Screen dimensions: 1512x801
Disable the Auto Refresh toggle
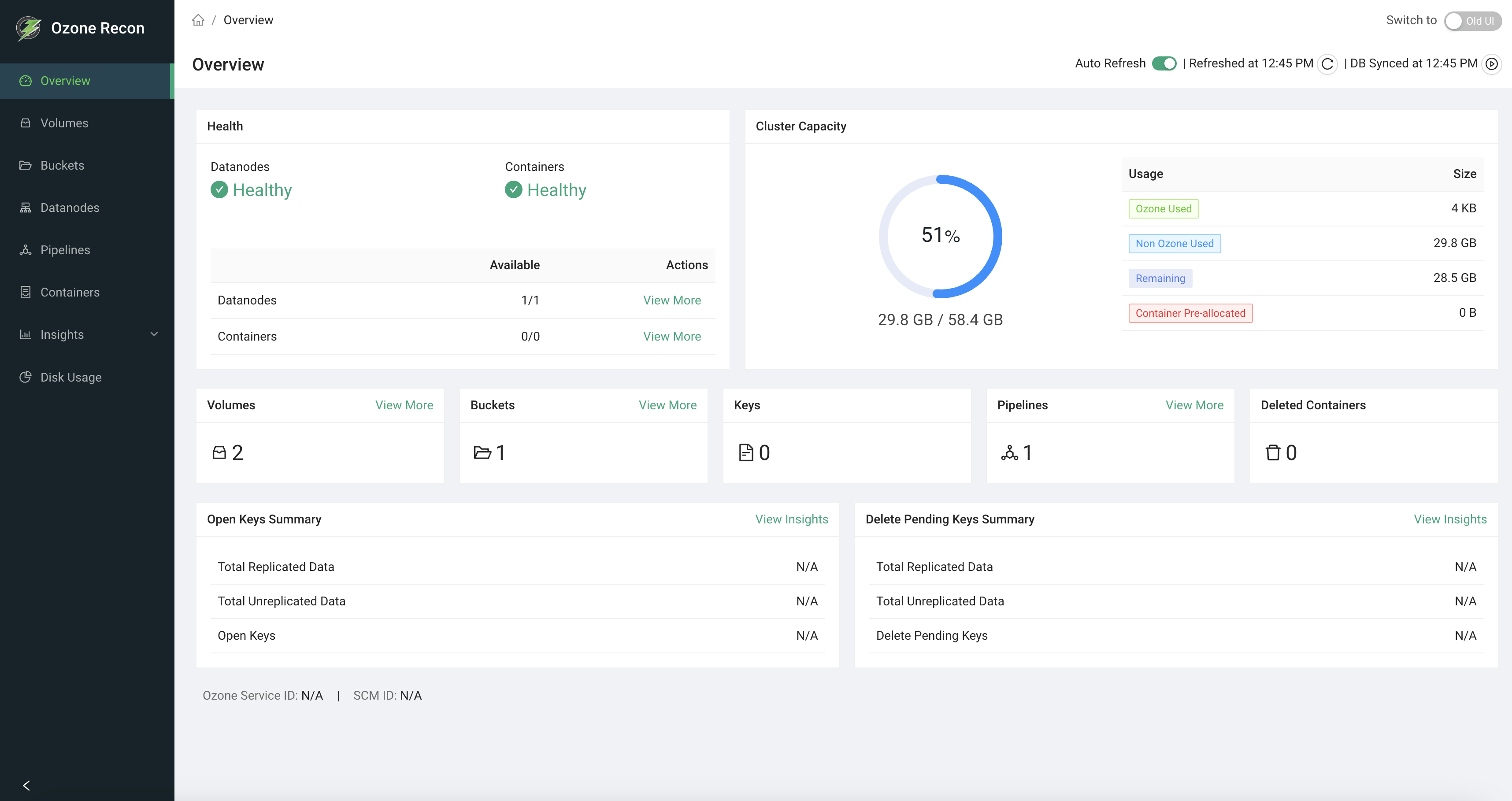tap(1164, 63)
